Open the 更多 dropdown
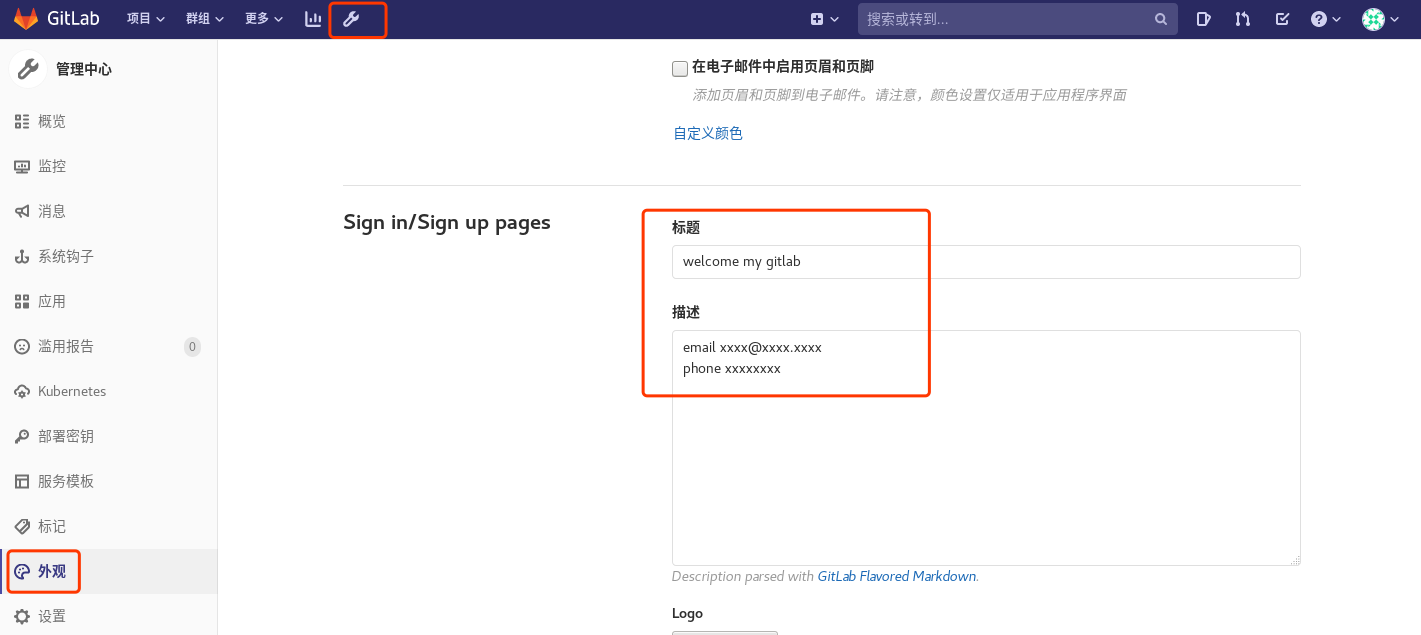The width and height of the screenshot is (1421, 635). pos(263,18)
